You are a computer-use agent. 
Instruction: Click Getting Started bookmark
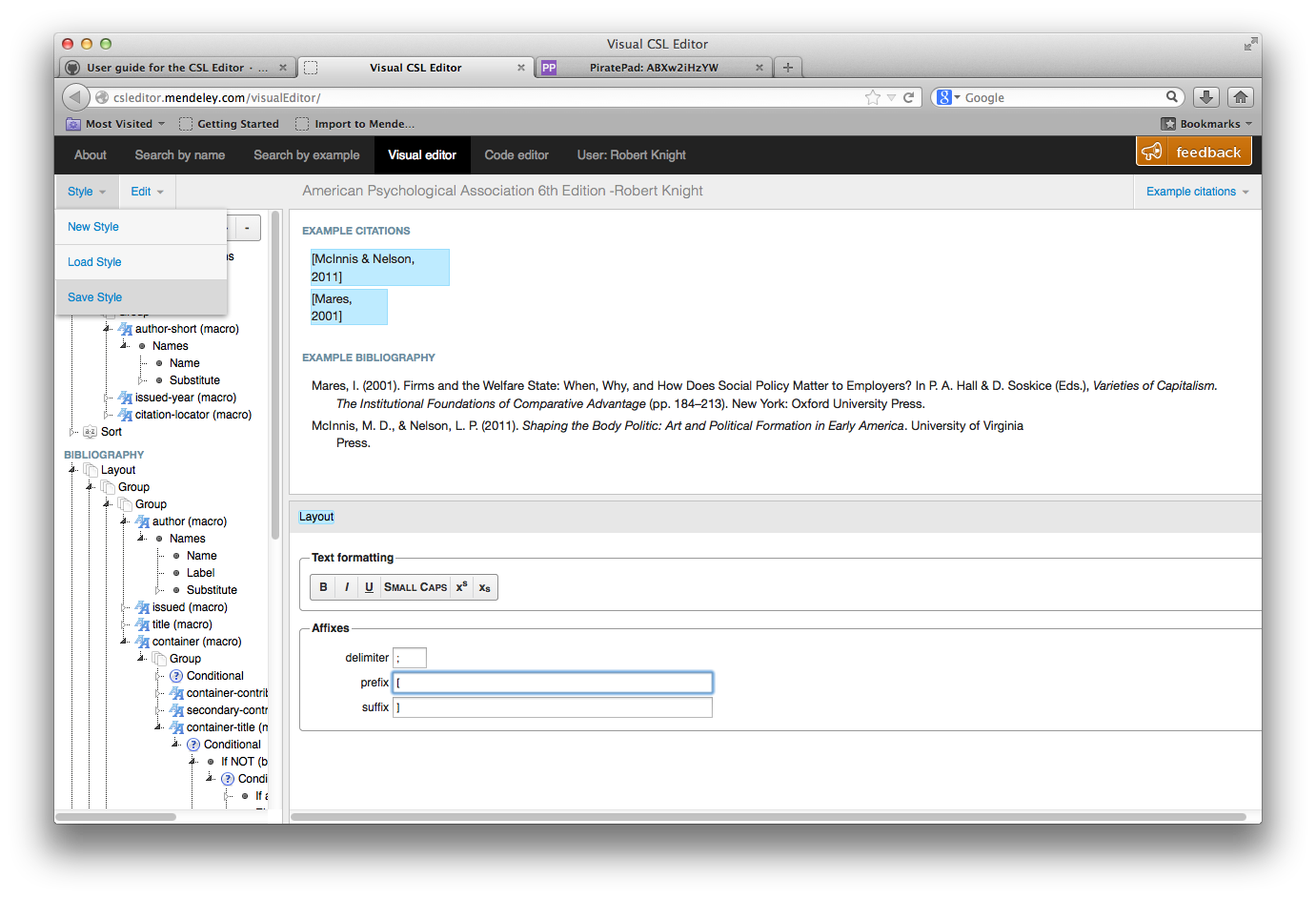click(x=229, y=124)
